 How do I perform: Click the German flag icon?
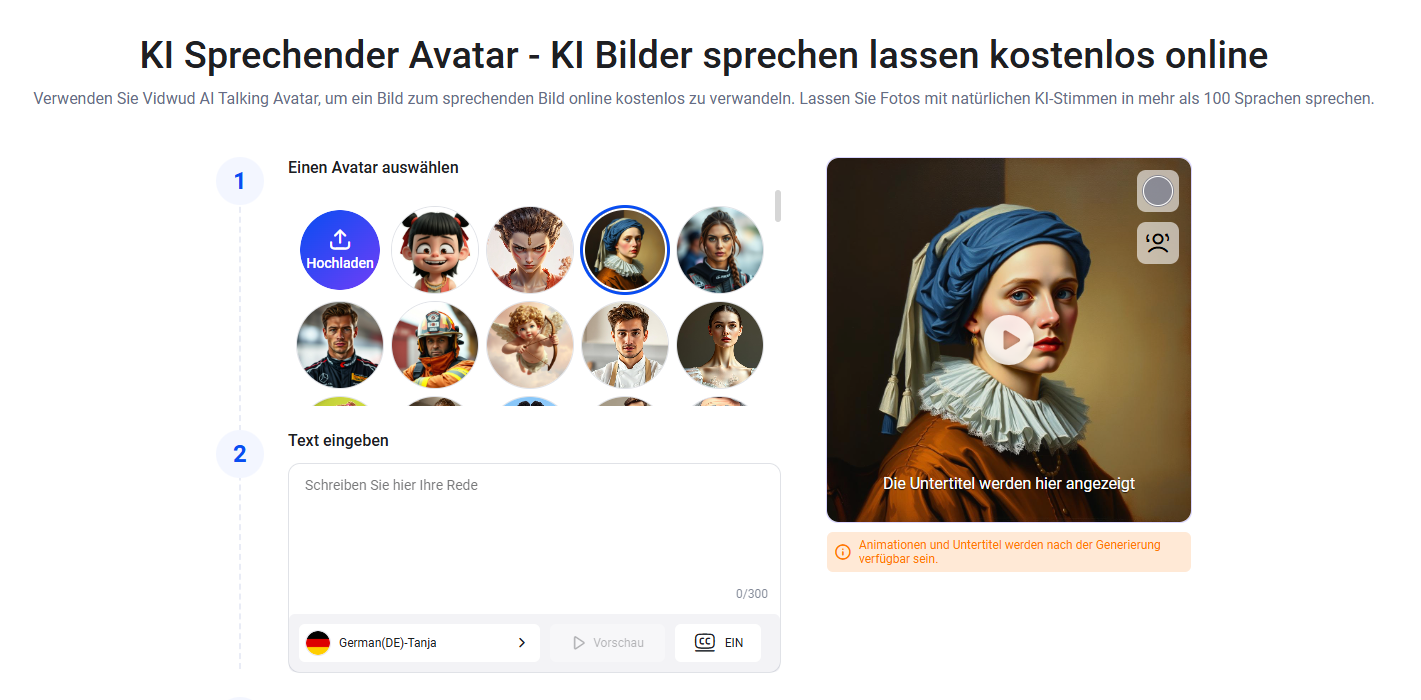318,643
